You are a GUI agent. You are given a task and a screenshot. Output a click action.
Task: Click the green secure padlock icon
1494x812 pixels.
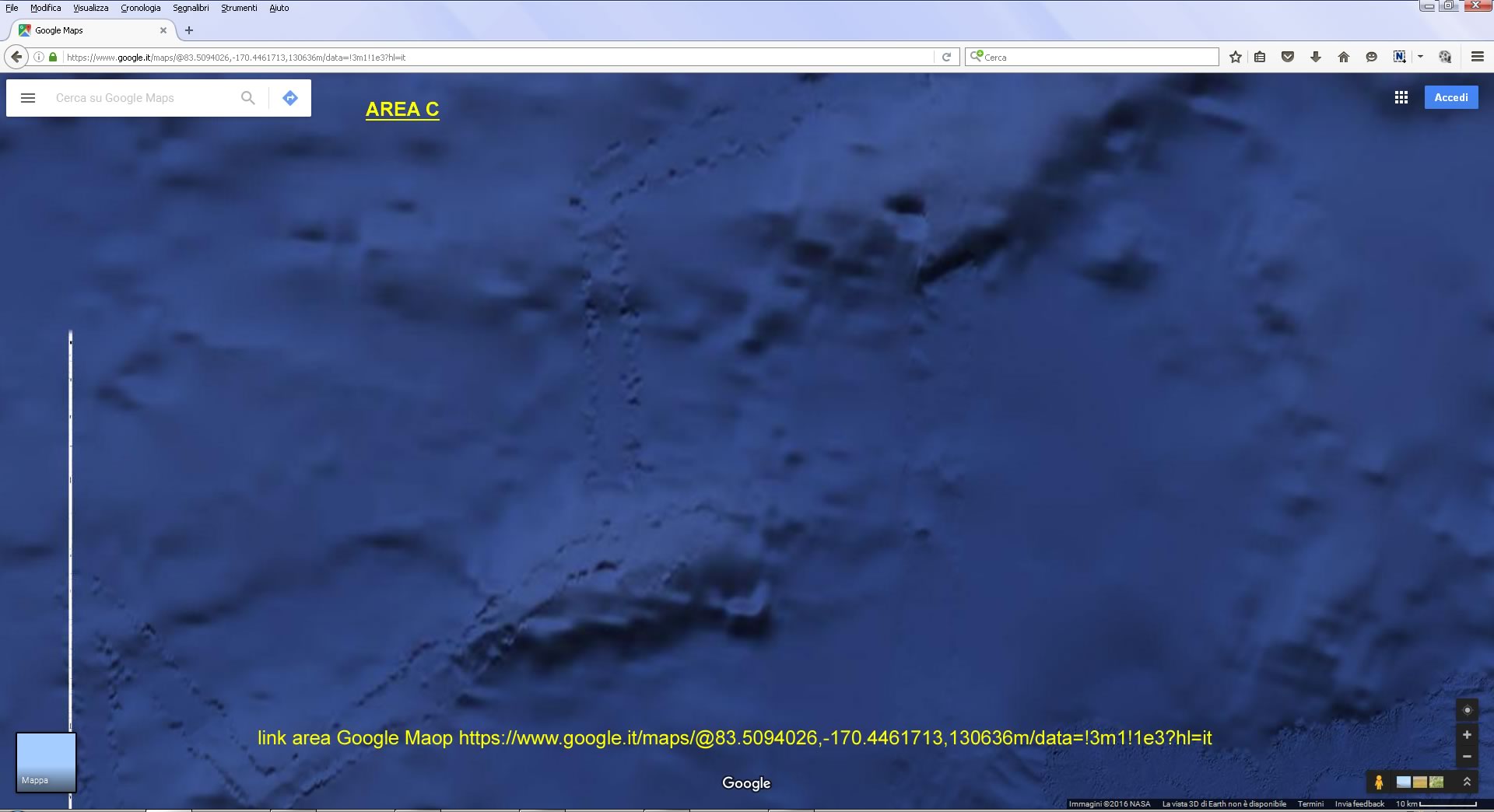click(53, 57)
